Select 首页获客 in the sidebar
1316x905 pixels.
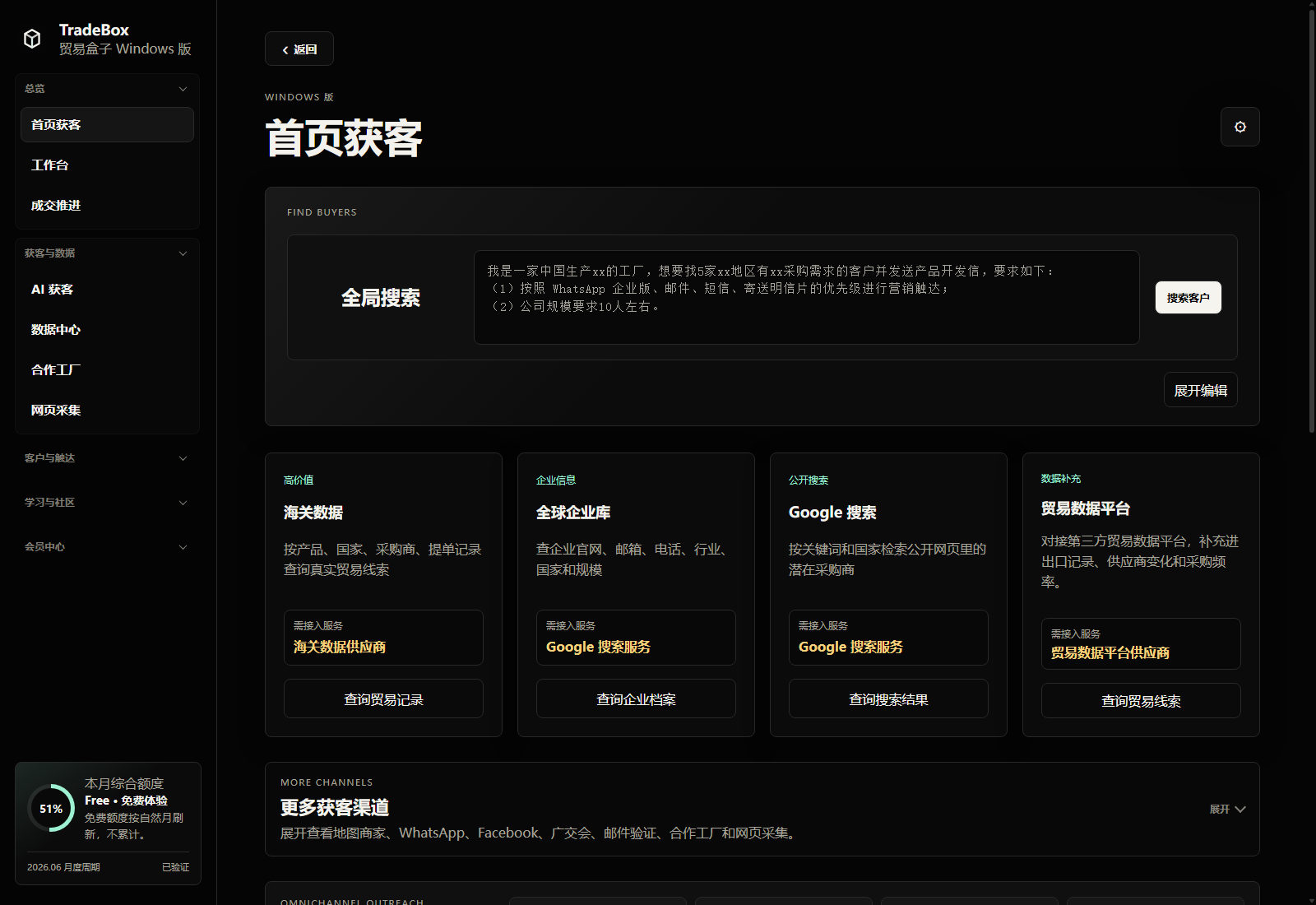pyautogui.click(x=107, y=125)
